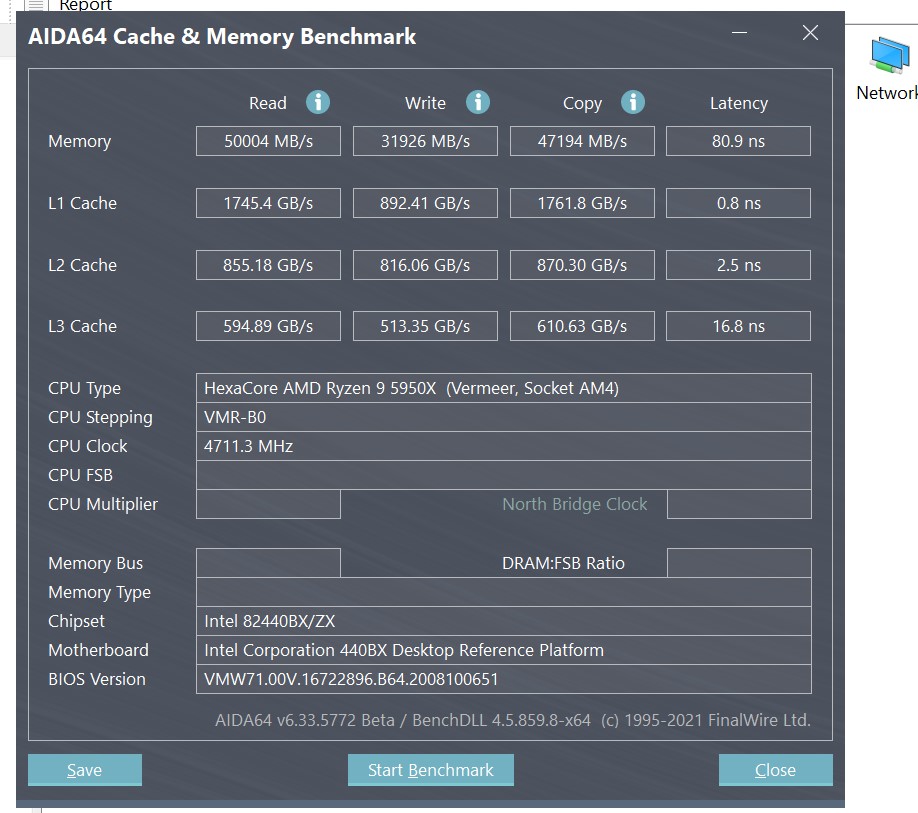918x813 pixels.
Task: Select L3 Cache Write 513.35 GB/s
Action: click(x=425, y=326)
